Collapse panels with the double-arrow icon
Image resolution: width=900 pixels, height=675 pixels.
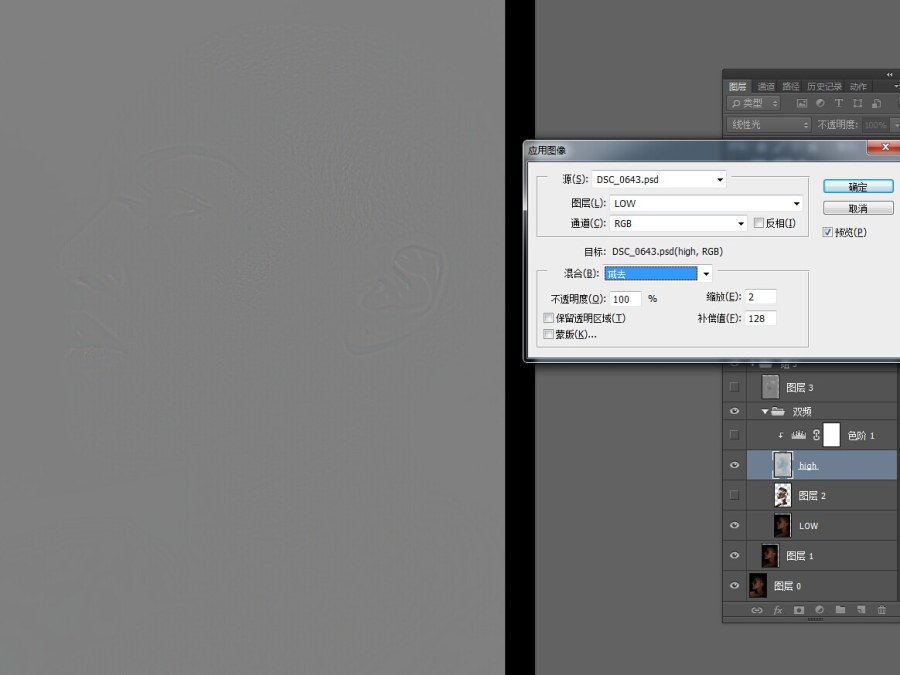[x=890, y=75]
